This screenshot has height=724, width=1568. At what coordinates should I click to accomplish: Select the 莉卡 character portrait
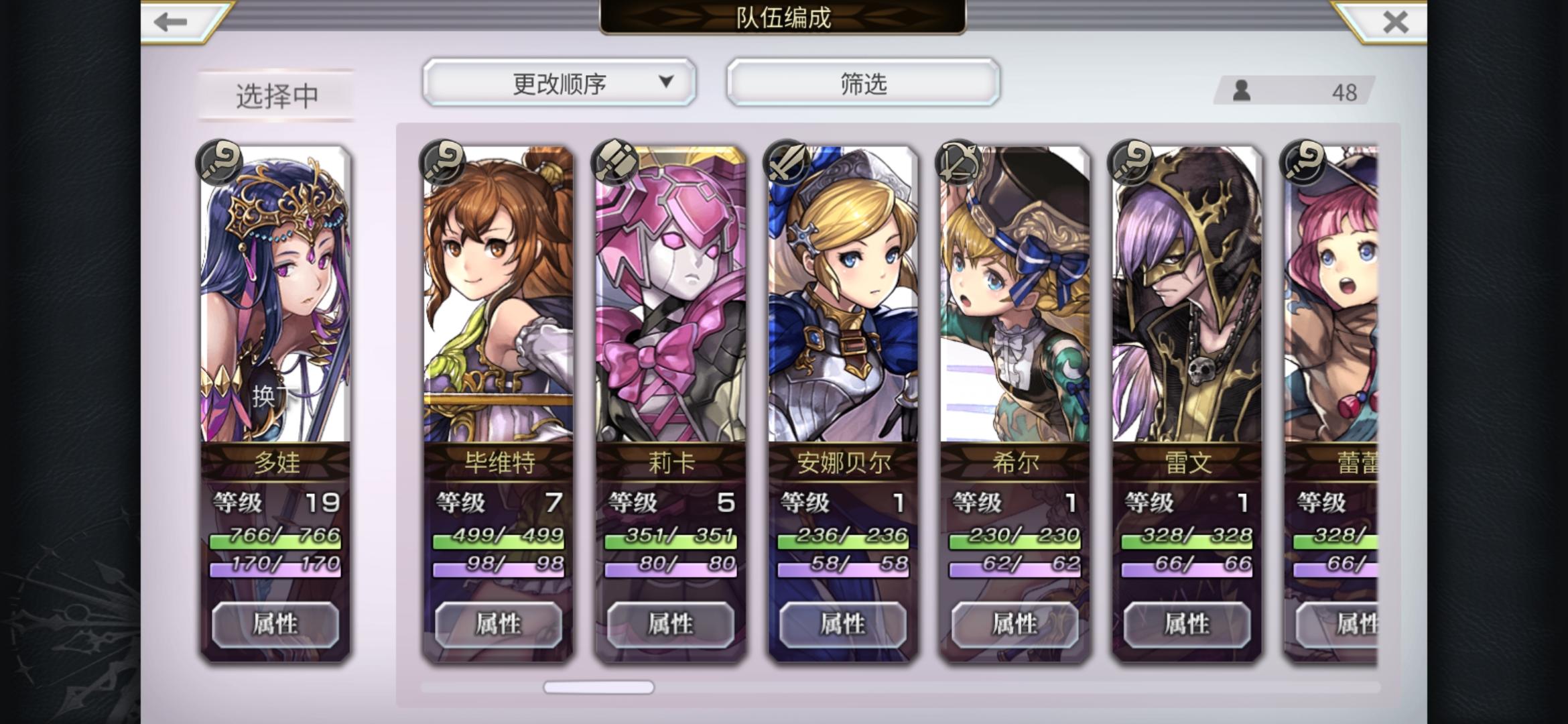pyautogui.click(x=671, y=295)
